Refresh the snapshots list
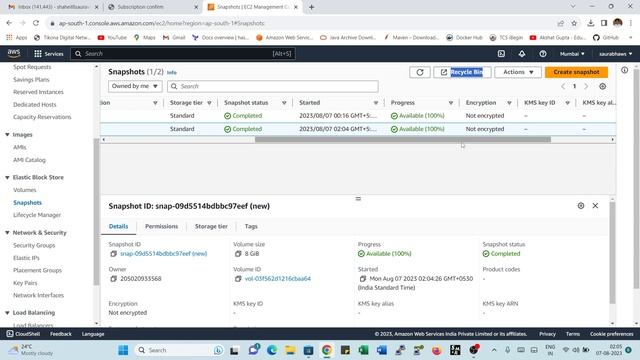This screenshot has width=640, height=360. (x=420, y=72)
